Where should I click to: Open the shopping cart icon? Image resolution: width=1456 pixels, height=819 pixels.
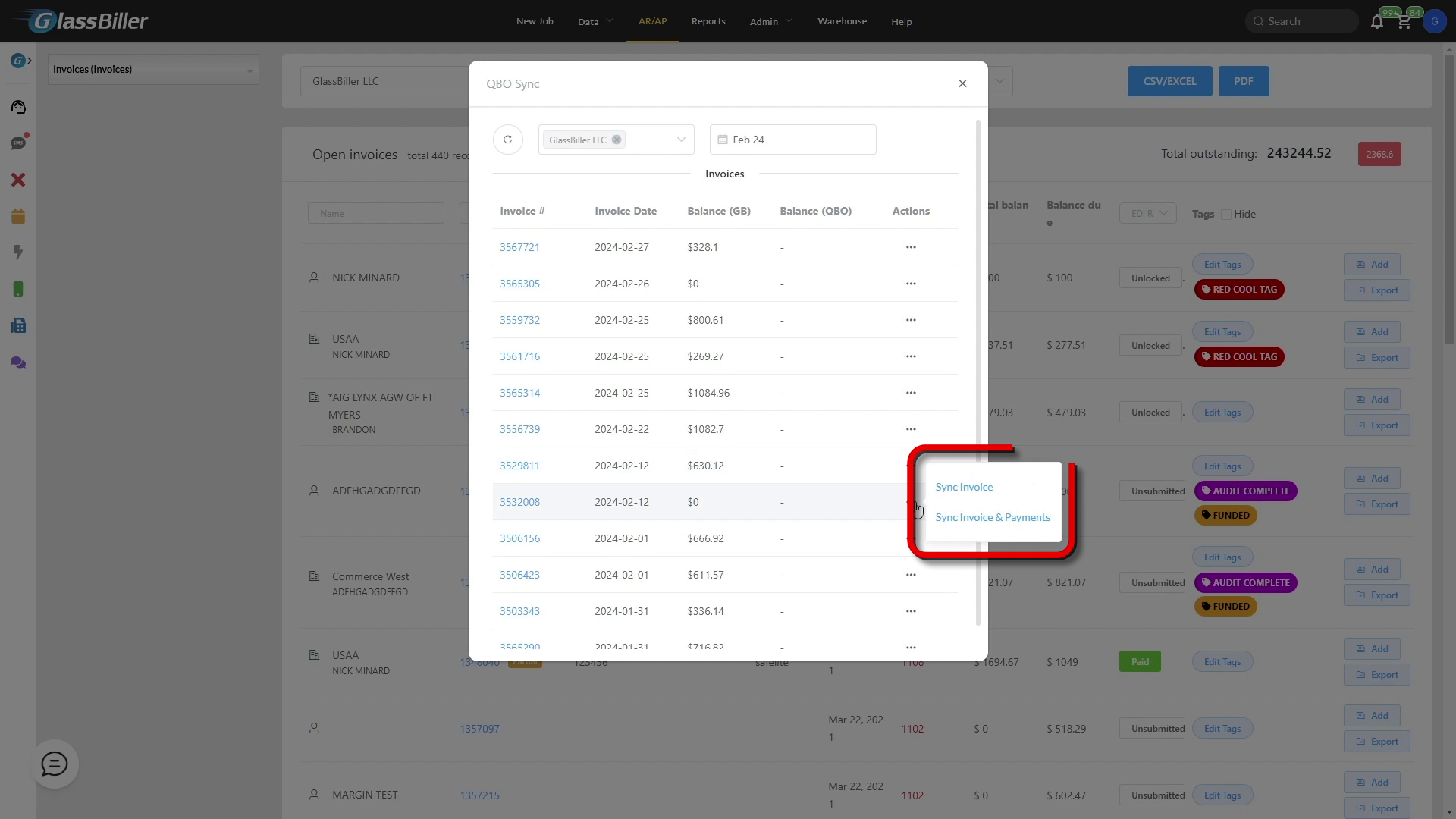(x=1404, y=21)
